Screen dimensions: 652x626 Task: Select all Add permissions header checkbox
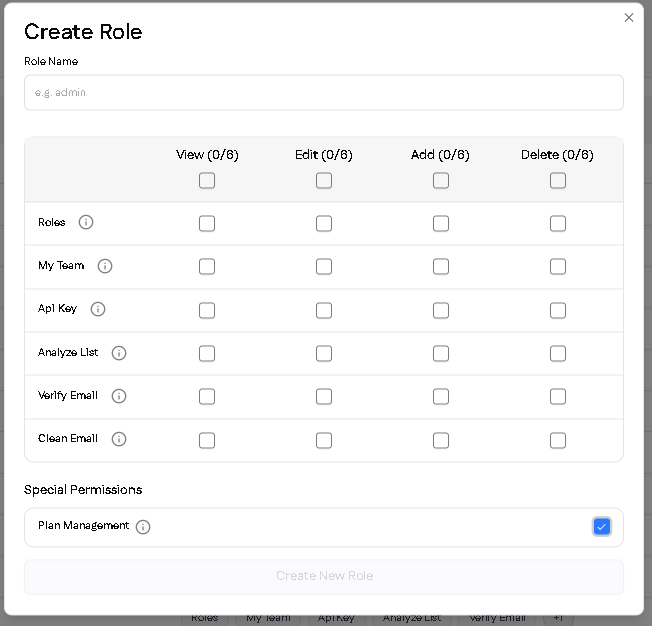point(441,181)
